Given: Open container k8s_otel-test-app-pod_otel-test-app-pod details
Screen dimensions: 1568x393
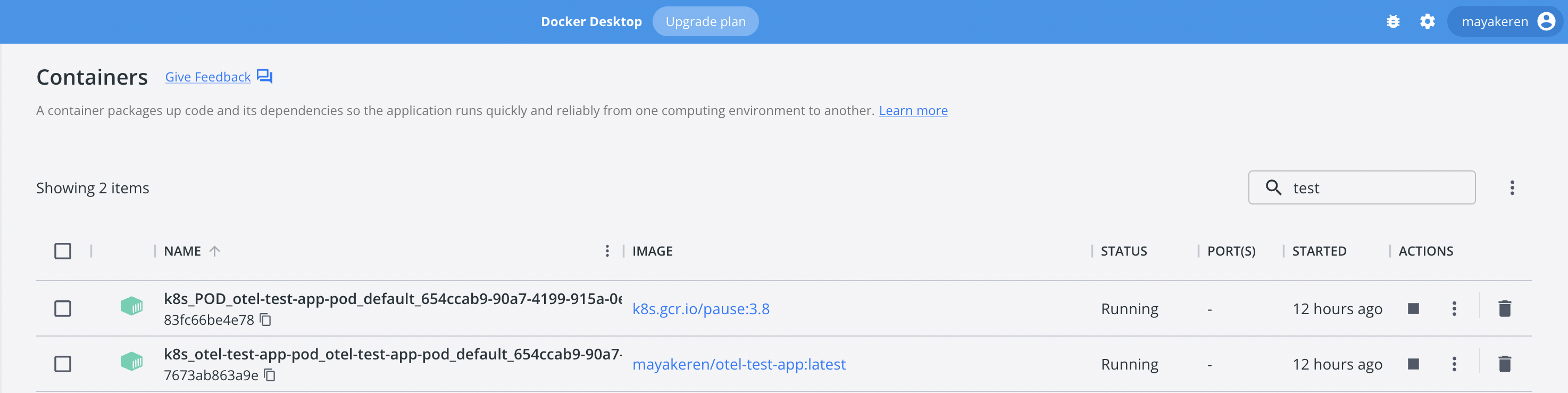Looking at the screenshot, I should tap(393, 354).
